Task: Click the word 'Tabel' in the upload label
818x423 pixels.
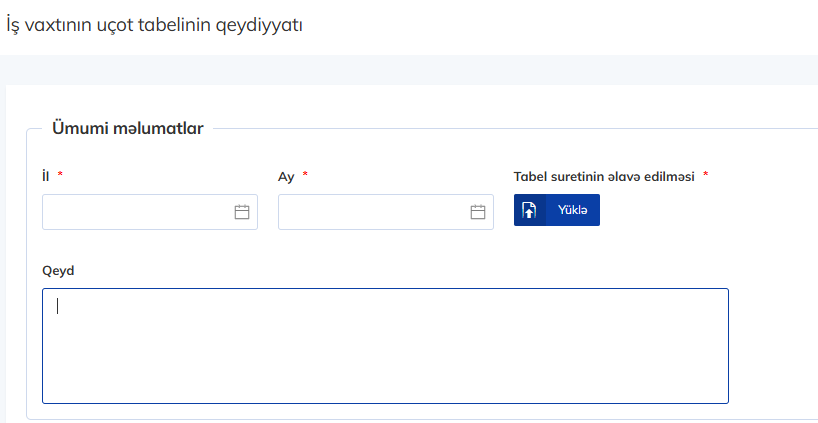Action: coord(531,176)
